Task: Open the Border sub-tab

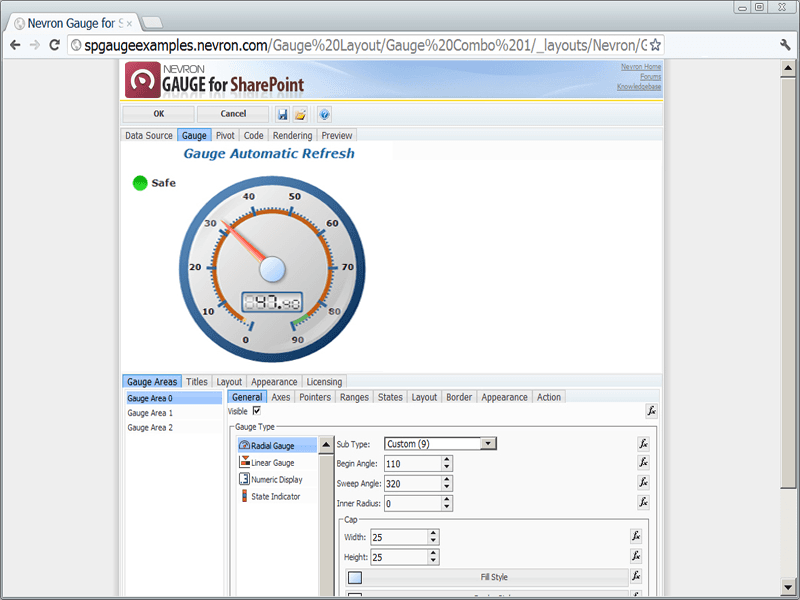Action: pos(459,397)
